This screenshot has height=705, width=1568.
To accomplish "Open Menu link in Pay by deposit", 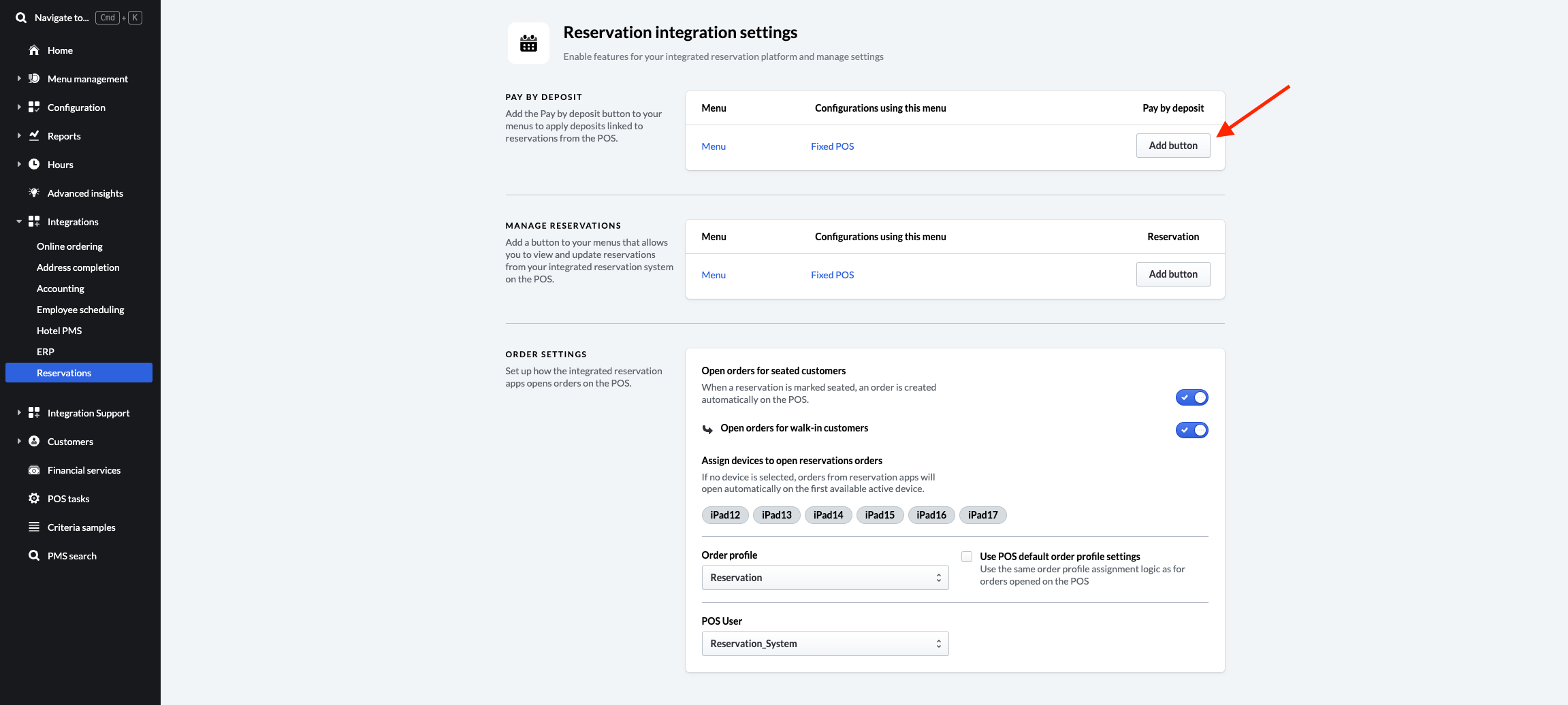I will tap(714, 146).
